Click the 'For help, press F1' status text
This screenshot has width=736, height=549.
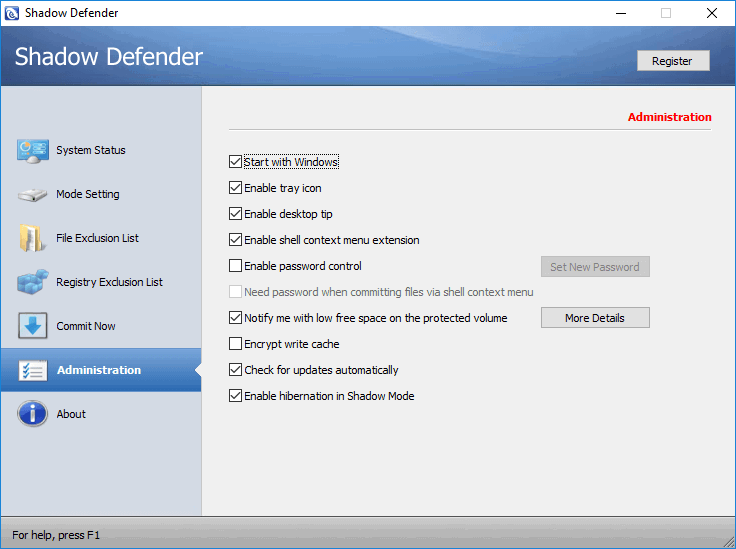point(56,535)
